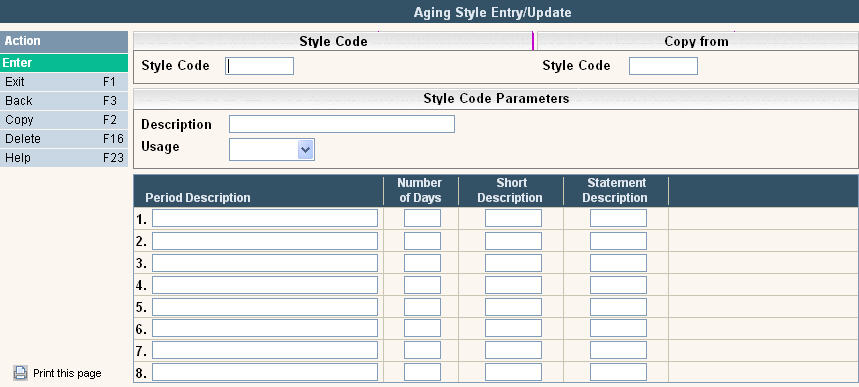Click the Style Code Parameters section heading

tap(496, 99)
